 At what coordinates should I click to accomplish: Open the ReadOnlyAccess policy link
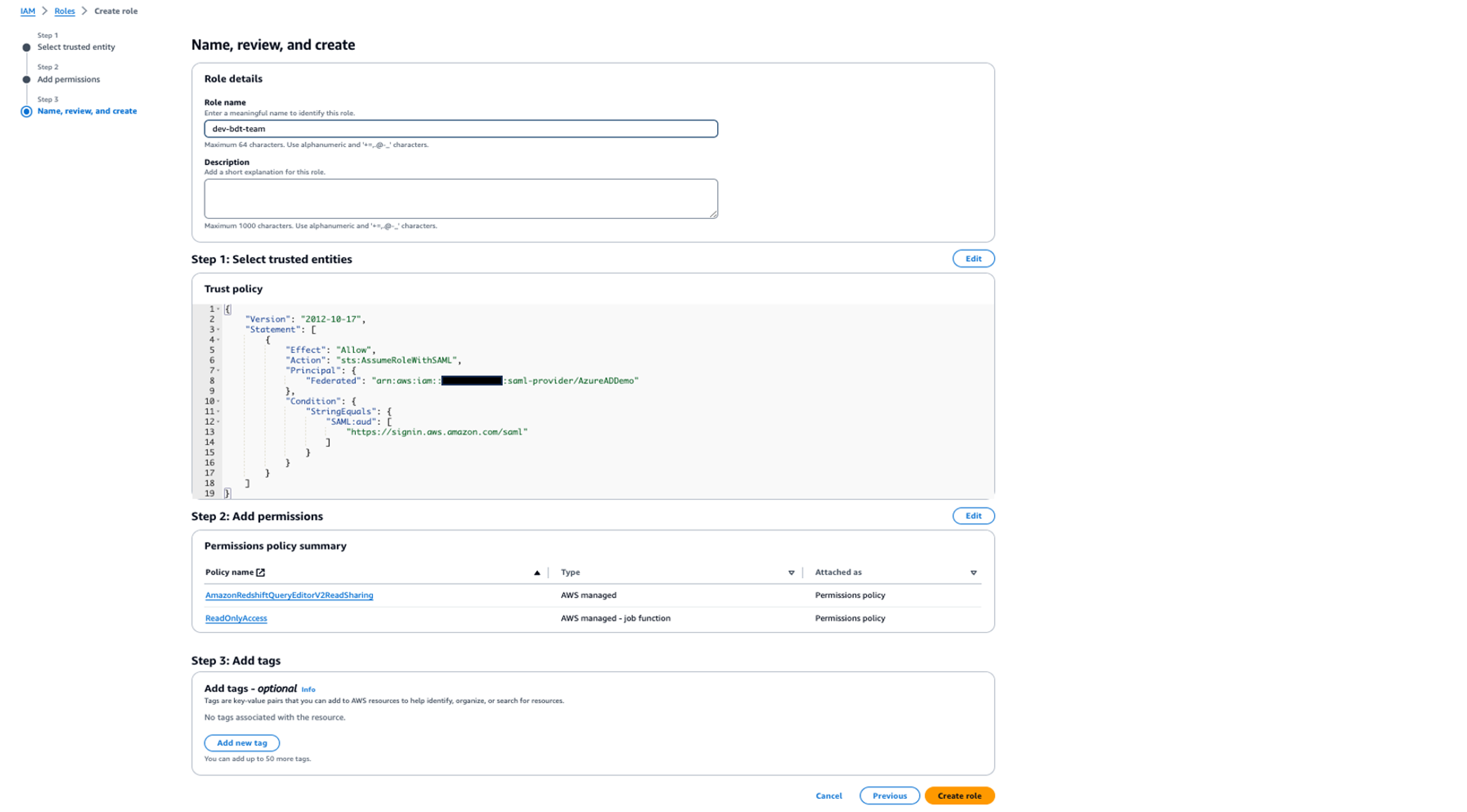(236, 618)
